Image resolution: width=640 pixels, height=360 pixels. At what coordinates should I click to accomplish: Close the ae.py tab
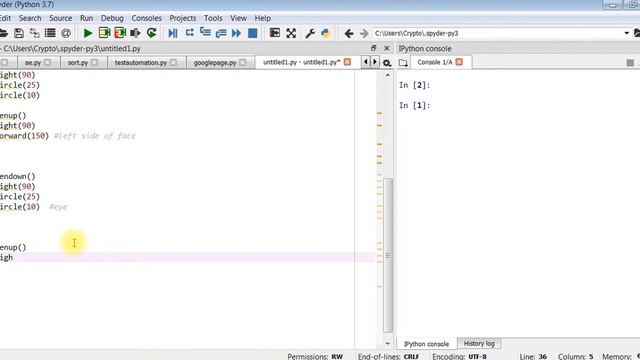coord(47,62)
